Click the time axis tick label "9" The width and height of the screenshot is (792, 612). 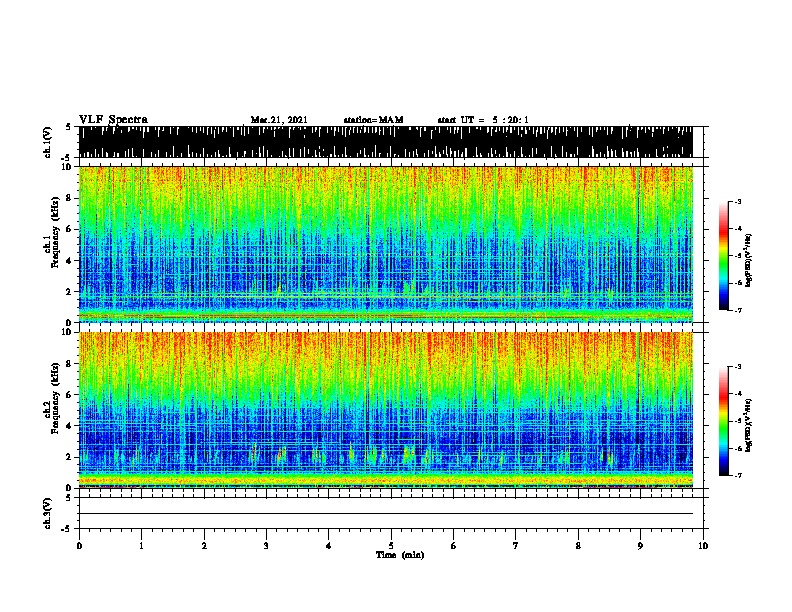(640, 546)
